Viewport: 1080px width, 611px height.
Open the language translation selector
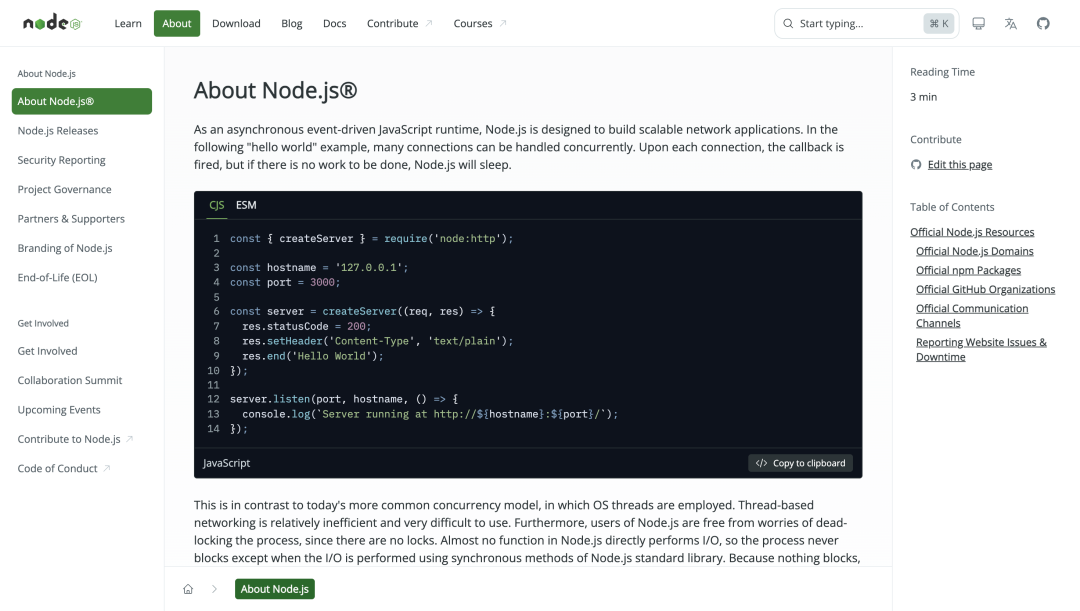[x=1010, y=23]
